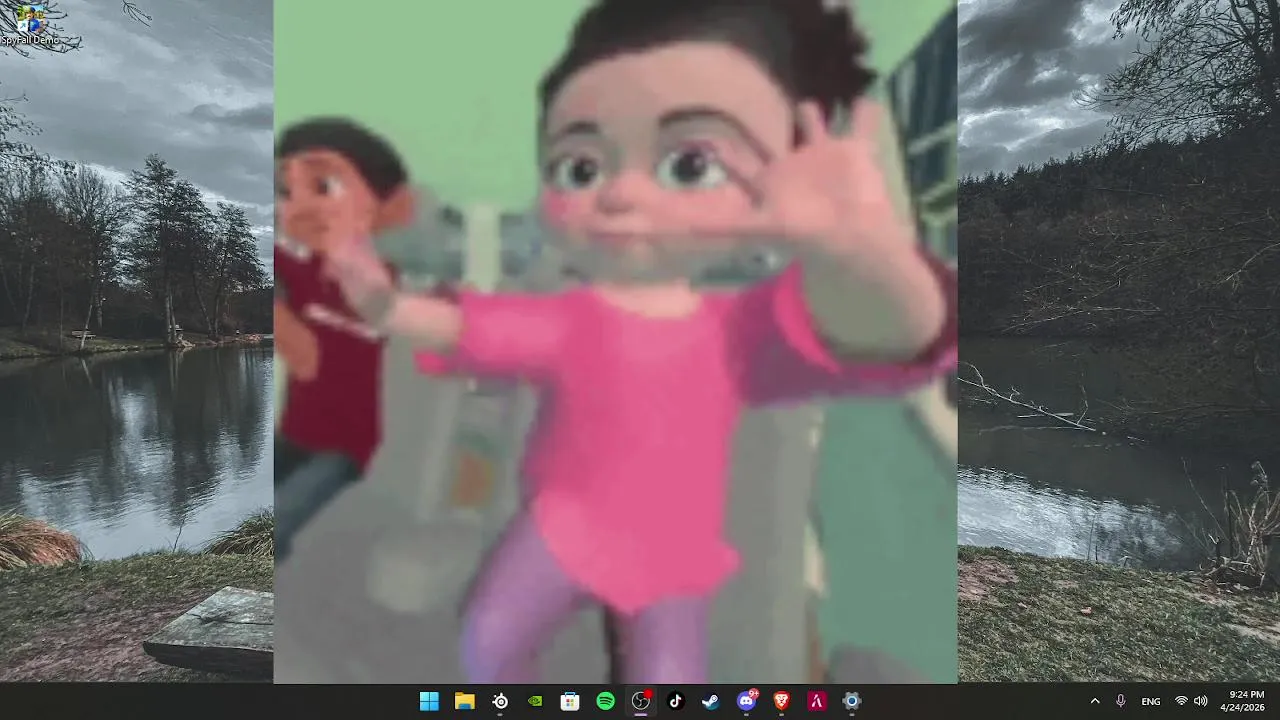Open the SpyFall Demo desktop shortcut
Screen dimensions: 1280x720
click(30, 25)
